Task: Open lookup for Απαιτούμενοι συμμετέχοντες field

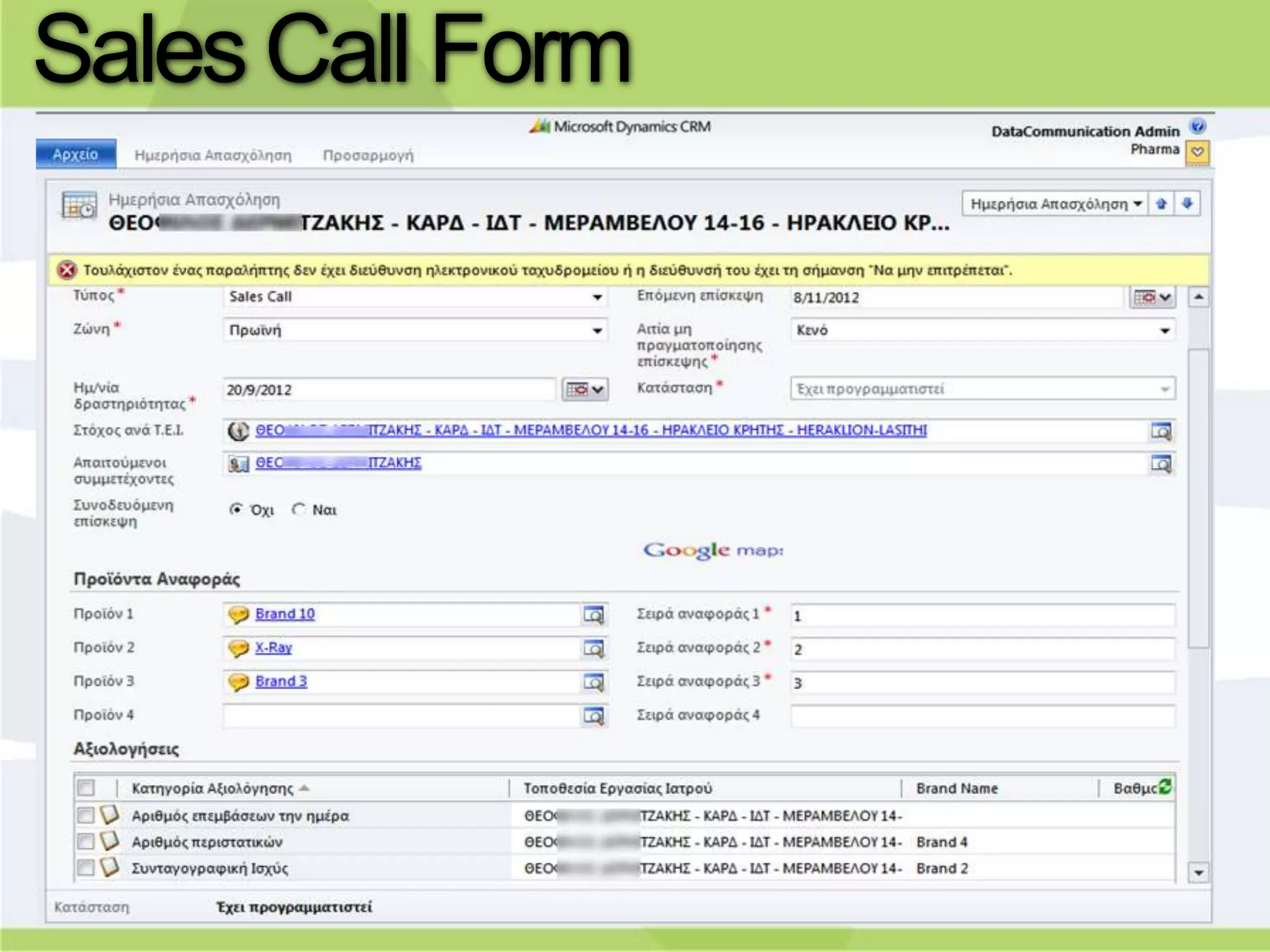Action: click(x=1161, y=464)
